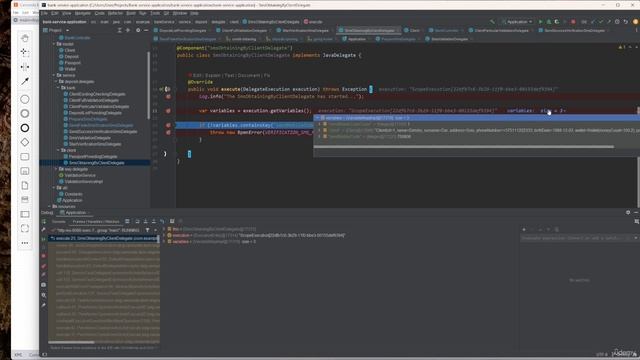
Task: Toggle breakpoint on throw new BpmnError line
Action: pyautogui.click(x=168, y=133)
